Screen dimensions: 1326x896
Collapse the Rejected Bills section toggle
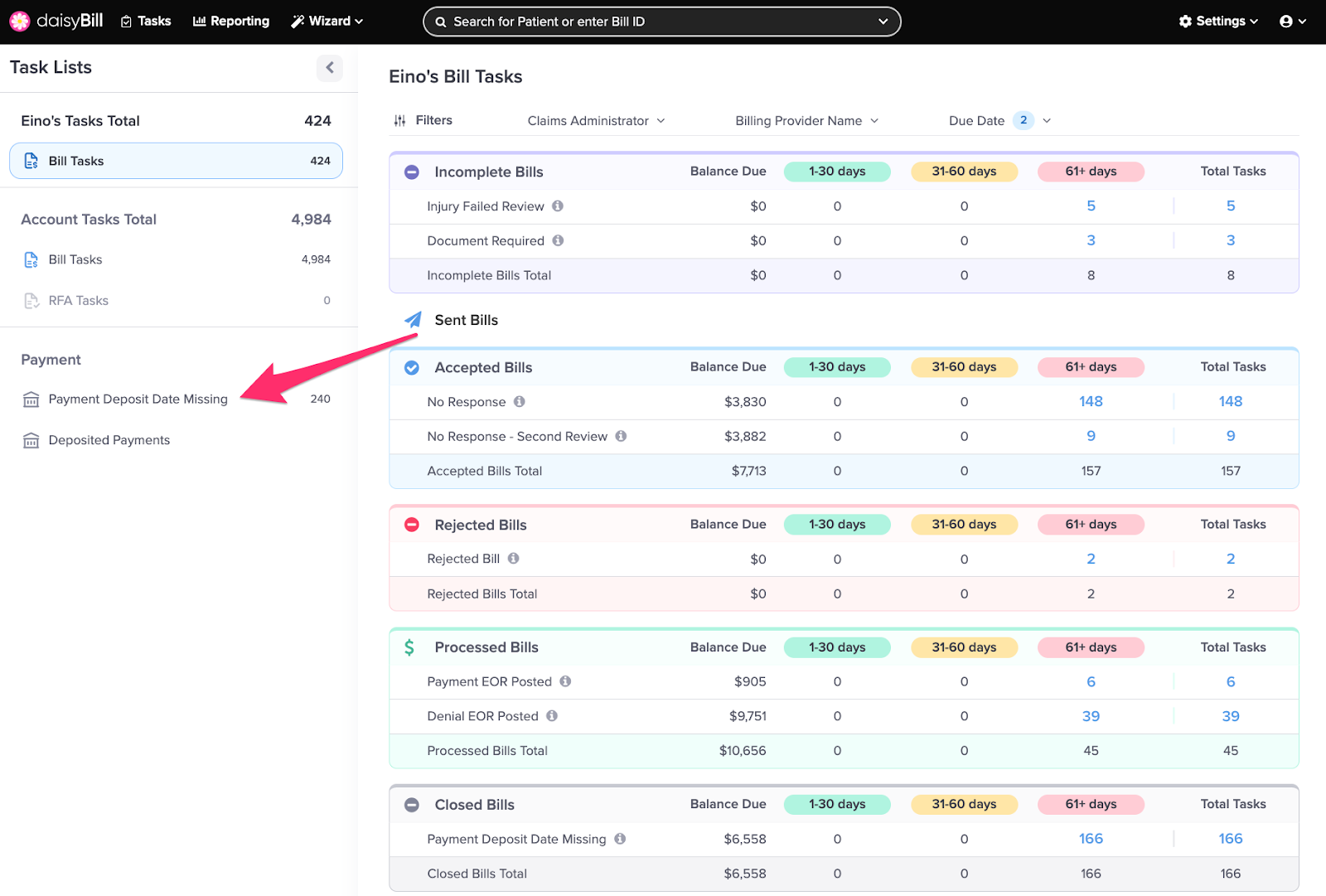[412, 525]
